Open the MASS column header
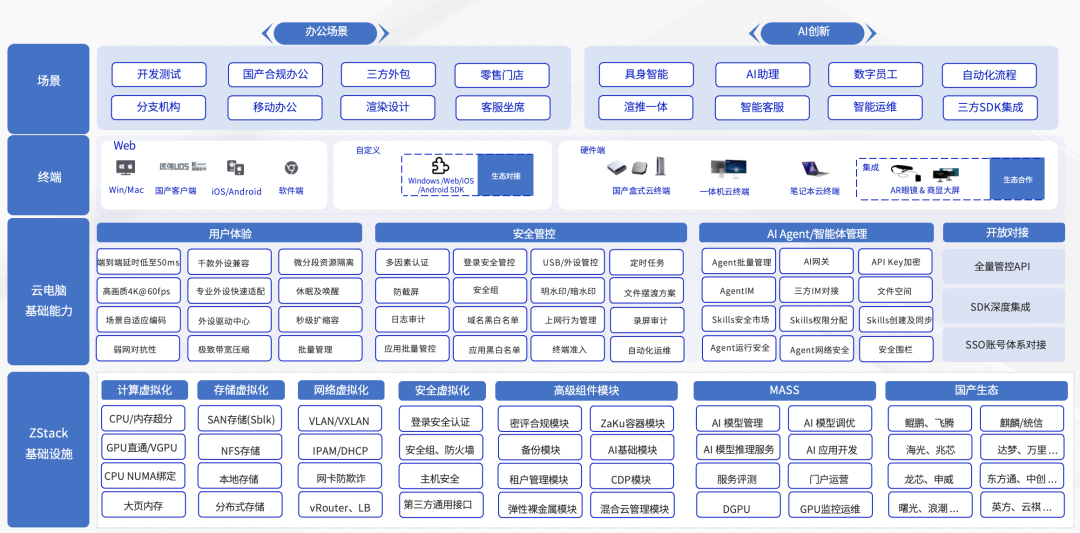The image size is (1080, 533). click(784, 390)
